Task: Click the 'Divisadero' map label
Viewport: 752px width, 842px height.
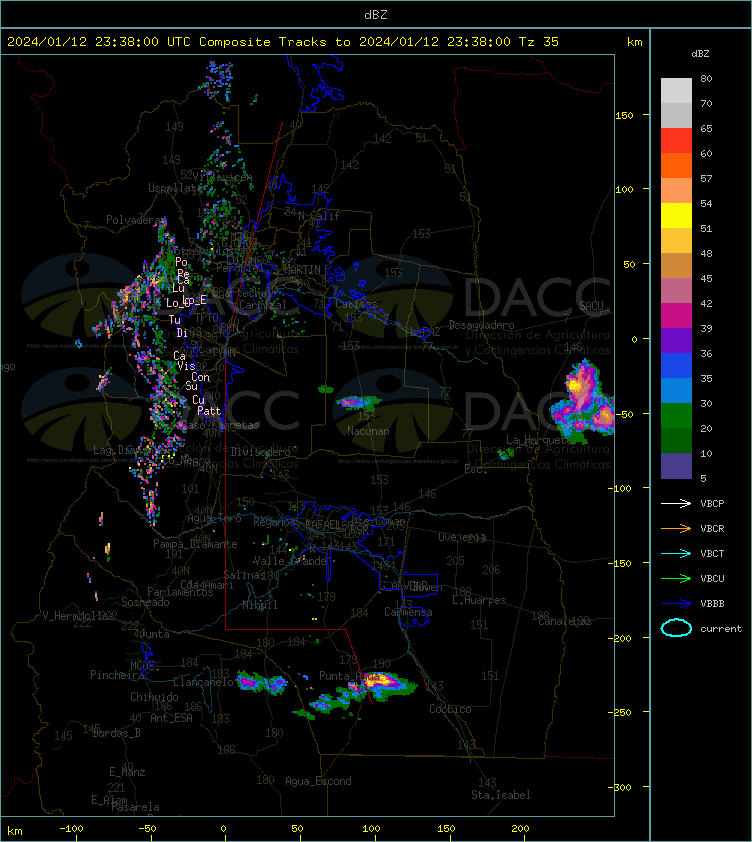Action: click(x=261, y=452)
